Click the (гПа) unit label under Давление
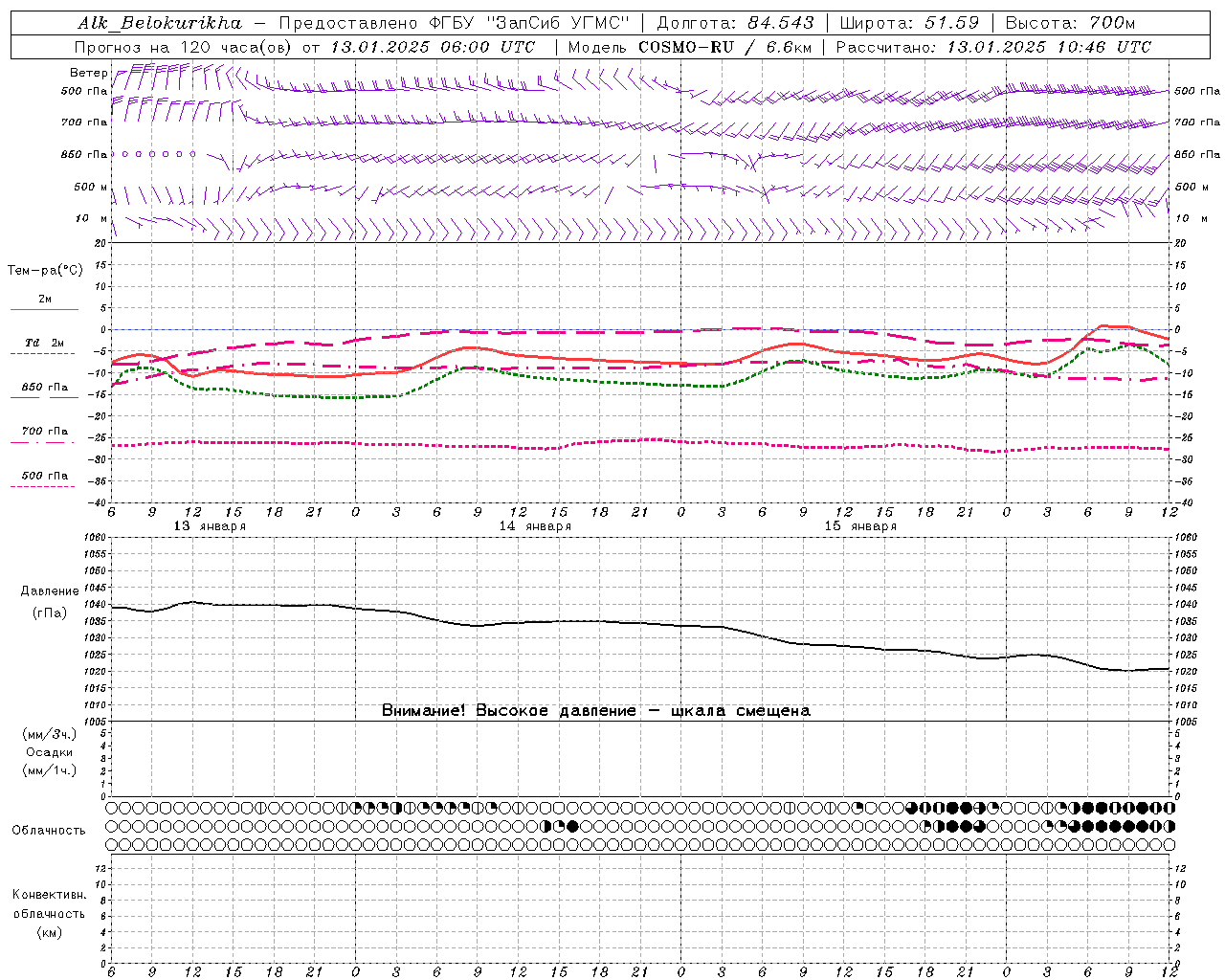1225x980 pixels. [50, 612]
